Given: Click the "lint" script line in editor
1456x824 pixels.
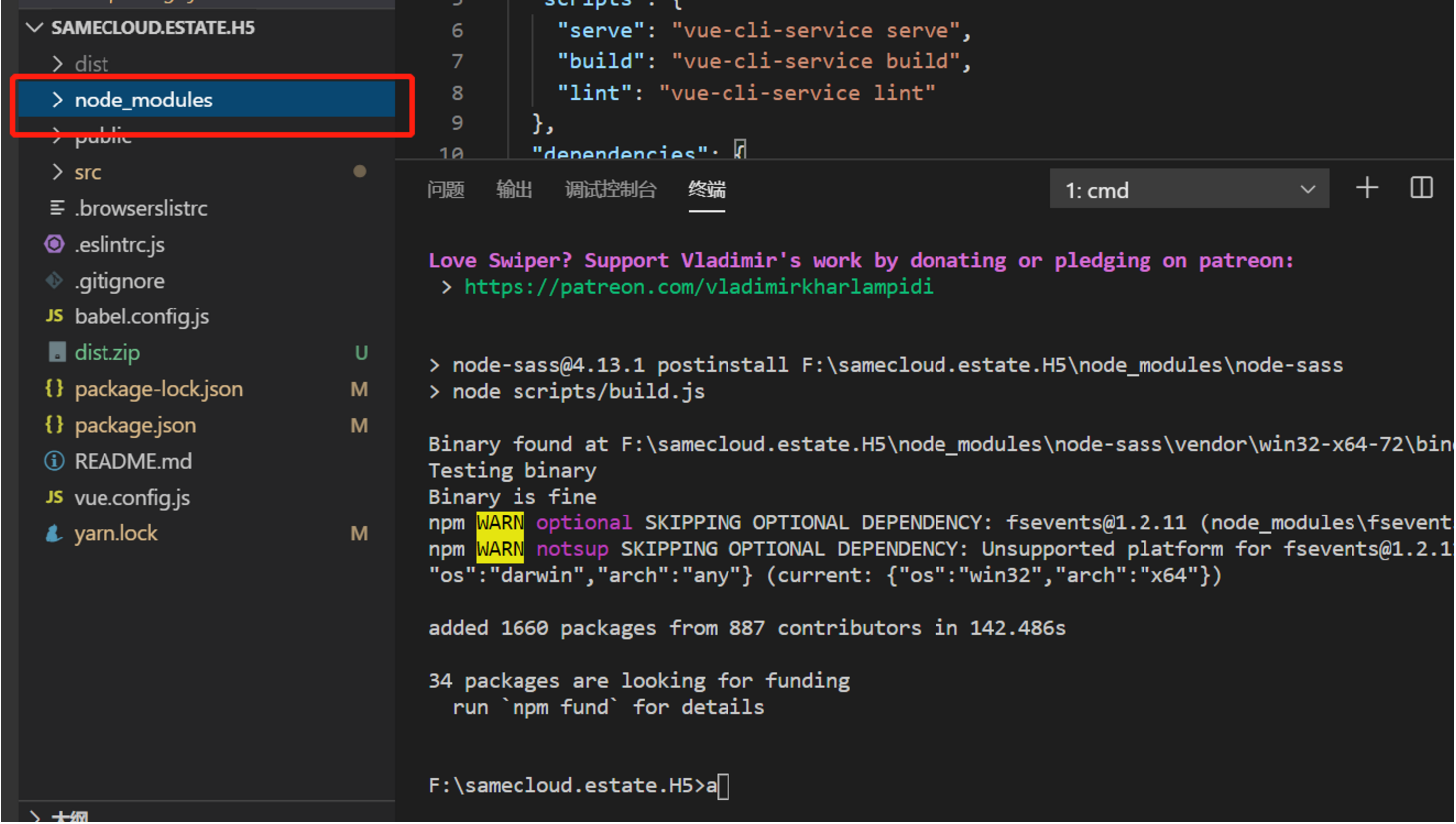Looking at the screenshot, I should [x=745, y=93].
